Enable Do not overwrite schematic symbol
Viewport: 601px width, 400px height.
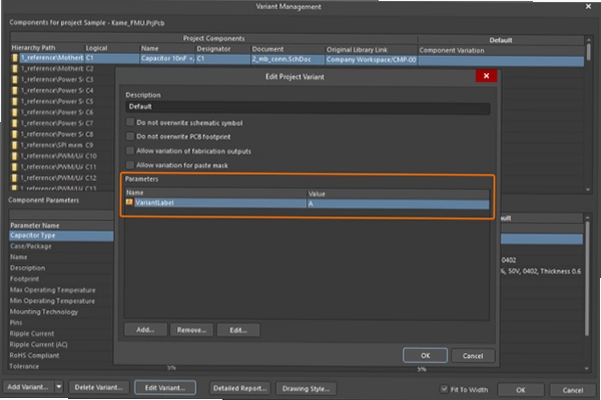pos(130,122)
